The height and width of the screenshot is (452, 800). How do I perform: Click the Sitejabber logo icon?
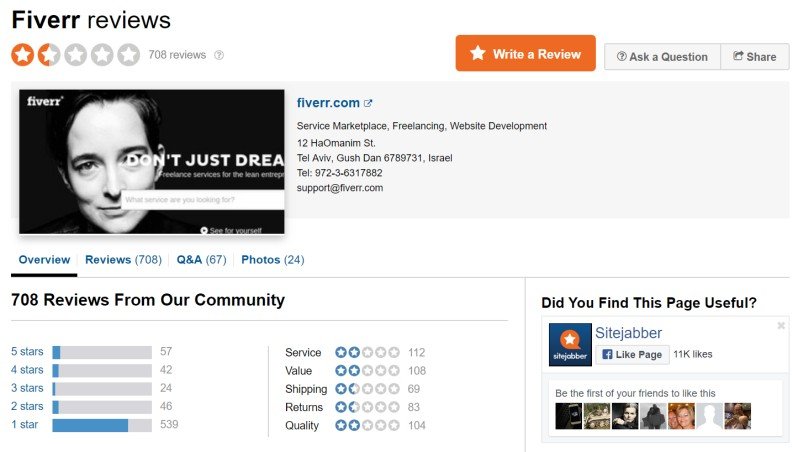point(570,344)
